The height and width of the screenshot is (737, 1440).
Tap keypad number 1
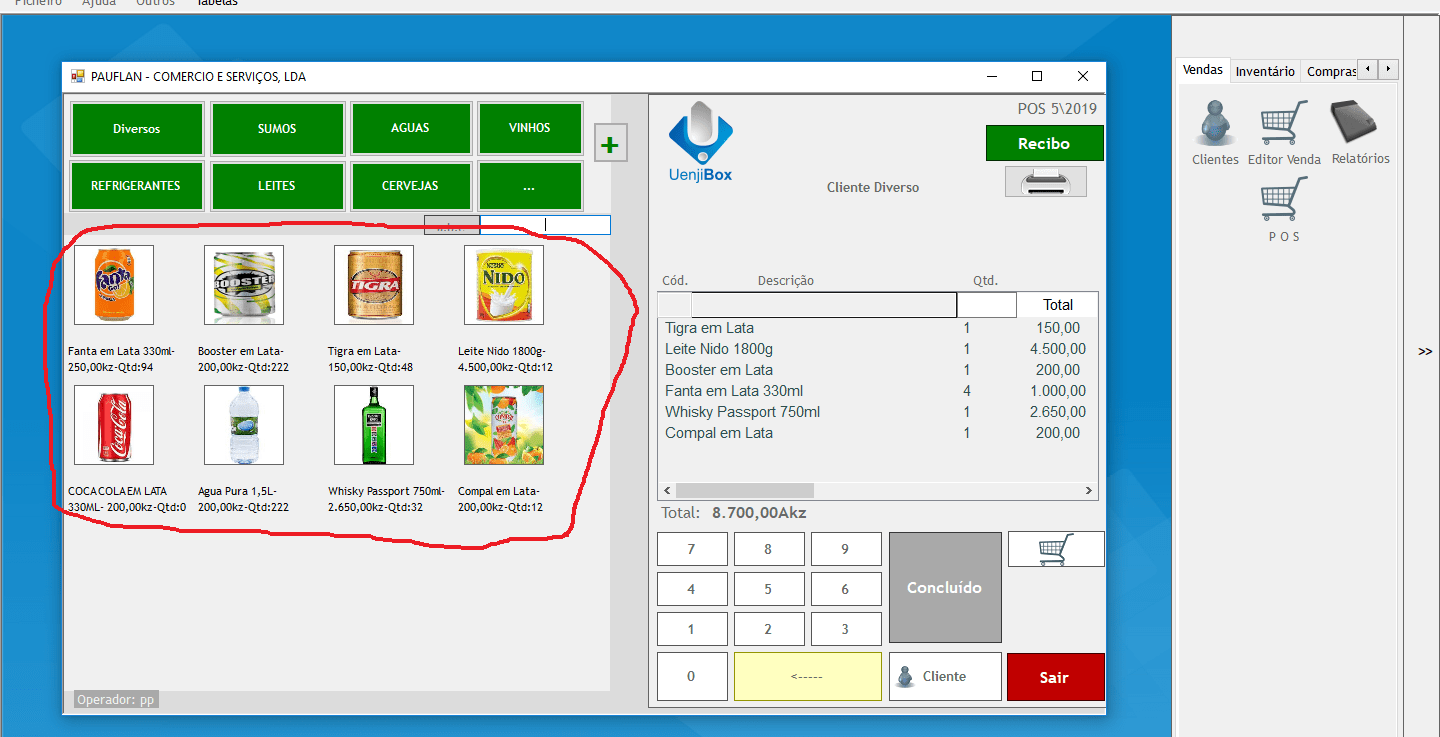click(x=691, y=629)
